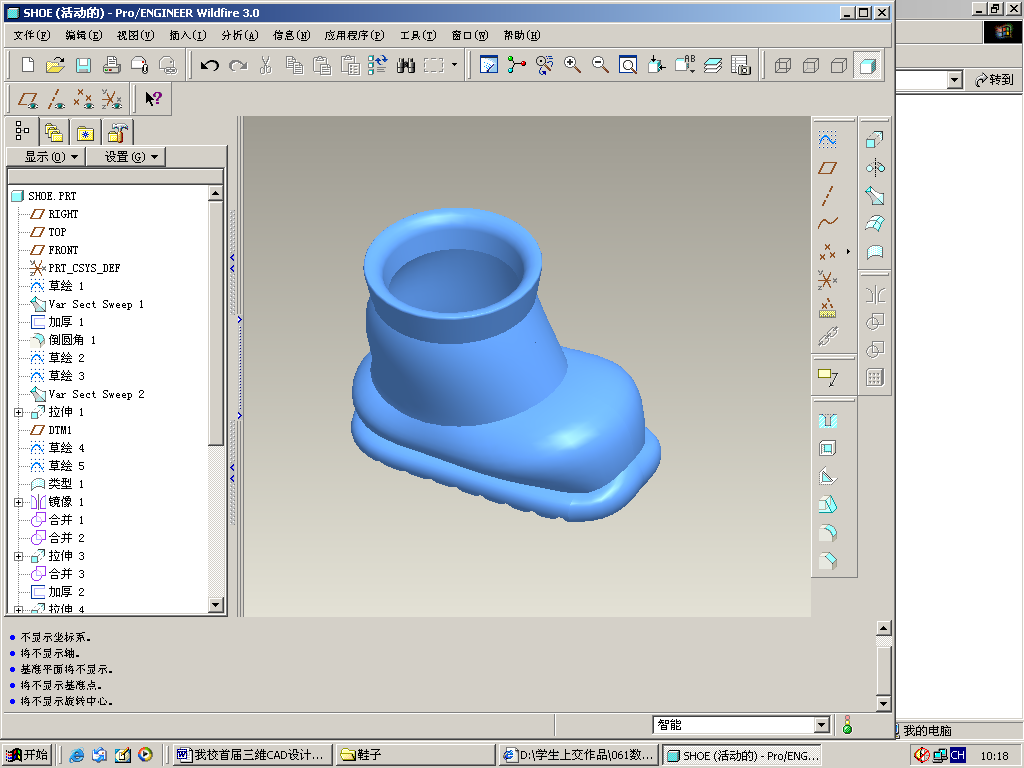Select the Revolve tool icon
This screenshot has height=768, width=1024.
point(875,167)
